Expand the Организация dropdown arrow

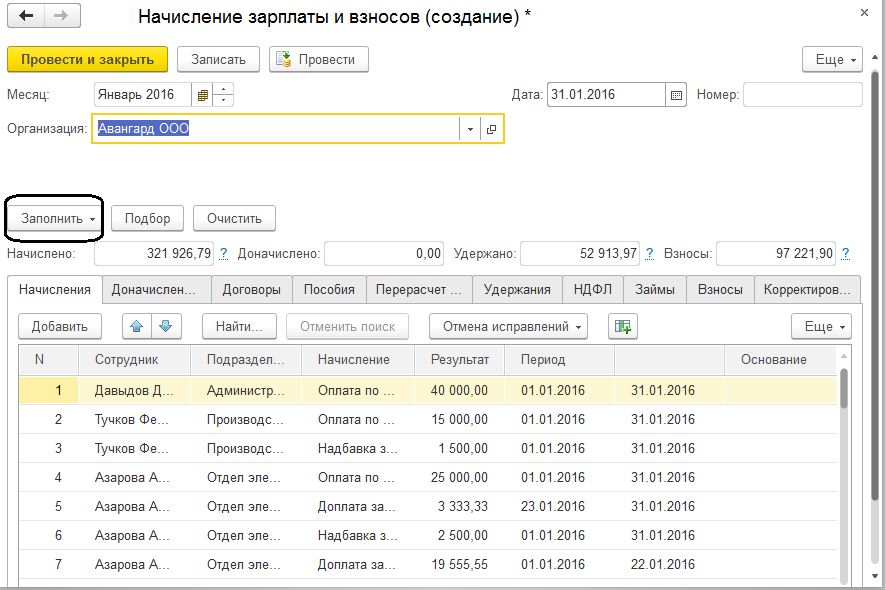coord(469,129)
